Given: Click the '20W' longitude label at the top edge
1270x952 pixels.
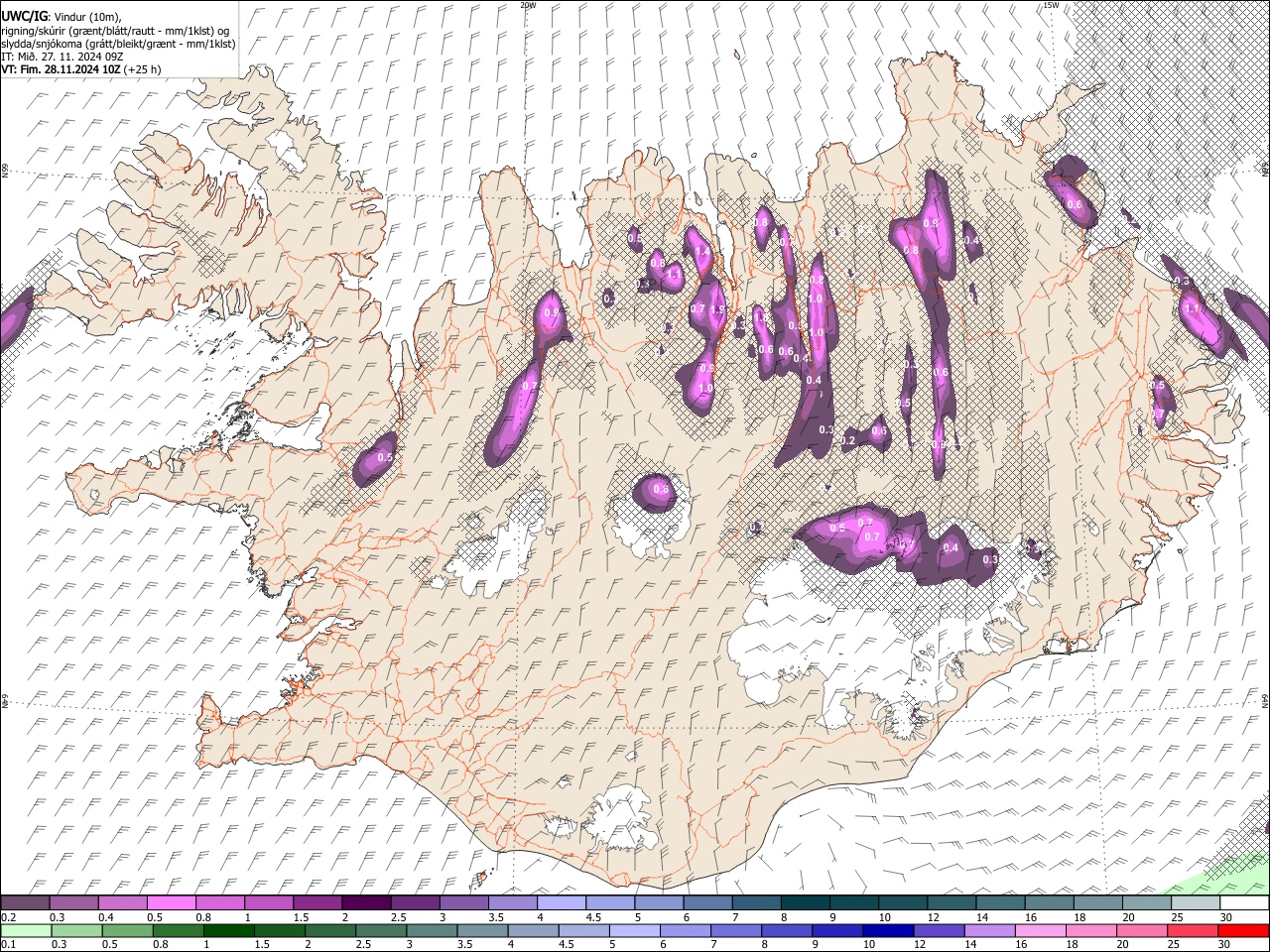Looking at the screenshot, I should (528, 5).
